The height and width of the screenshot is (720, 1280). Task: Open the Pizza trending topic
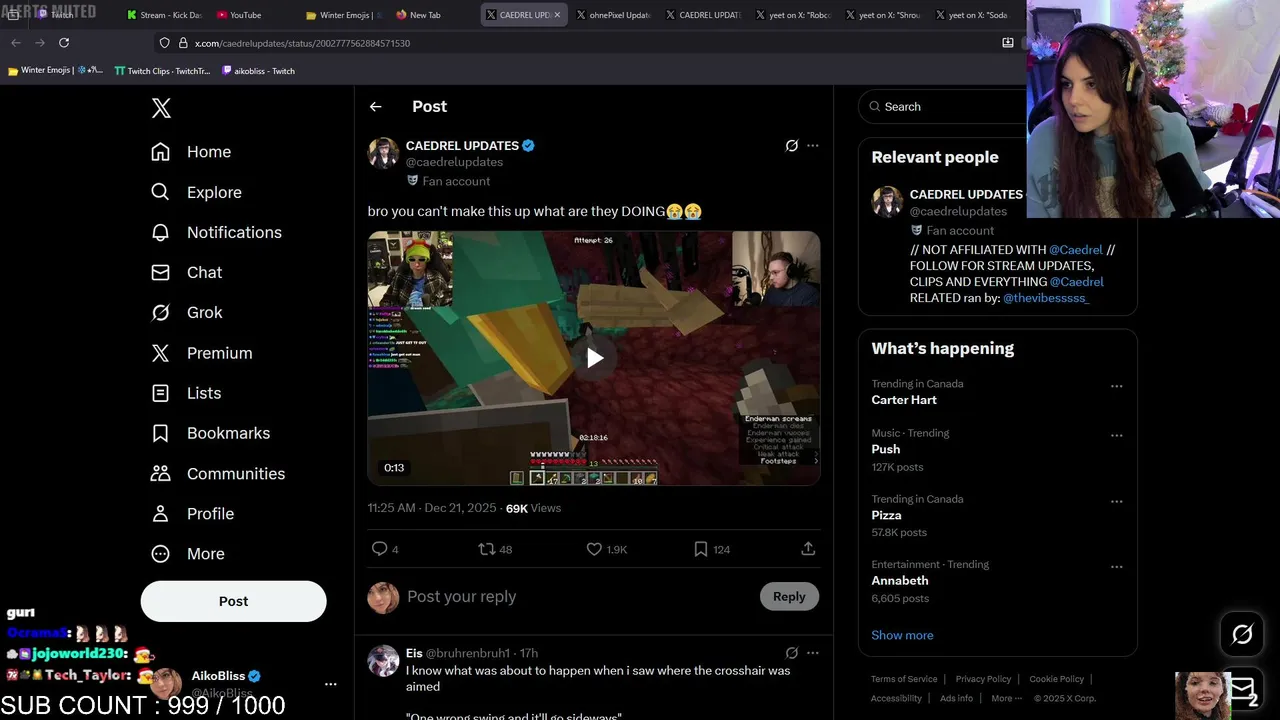pos(886,515)
